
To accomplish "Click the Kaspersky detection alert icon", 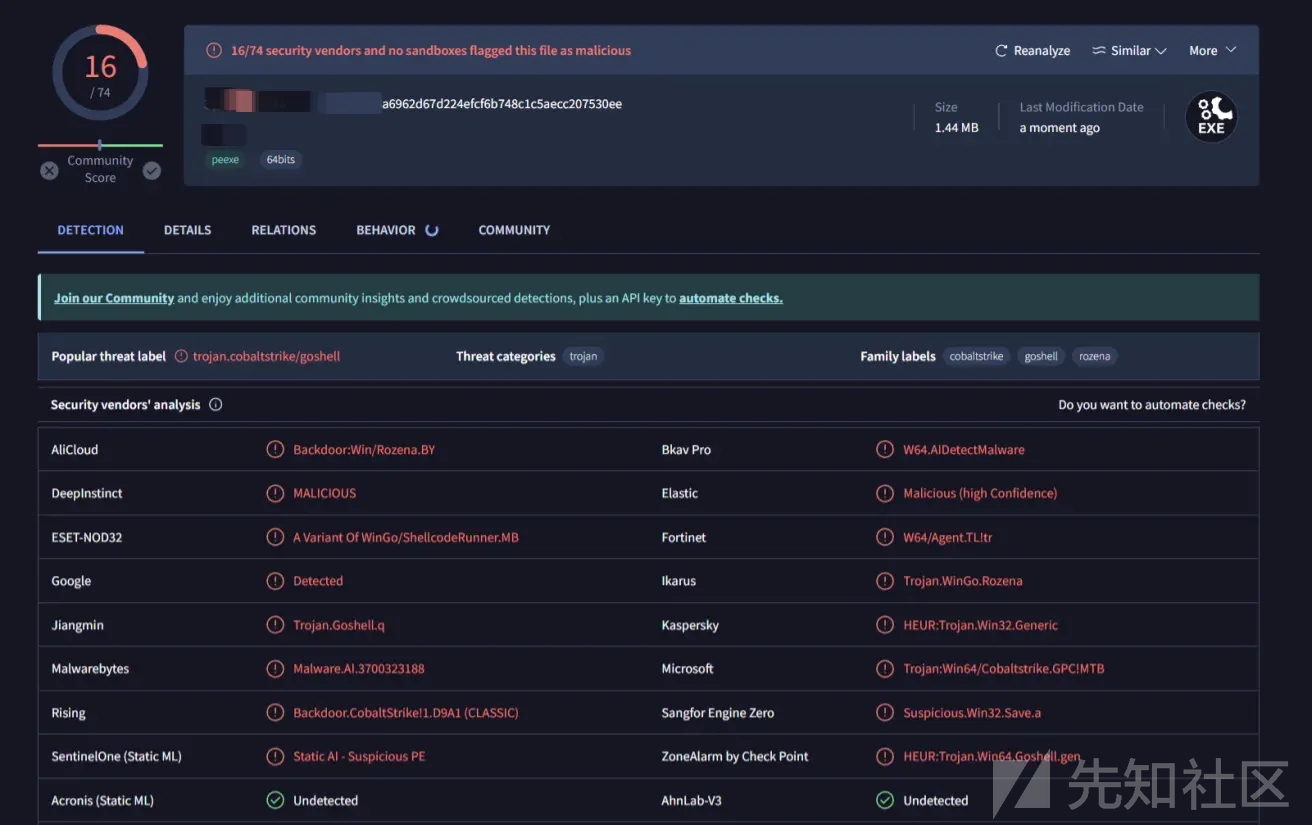I will click(885, 625).
